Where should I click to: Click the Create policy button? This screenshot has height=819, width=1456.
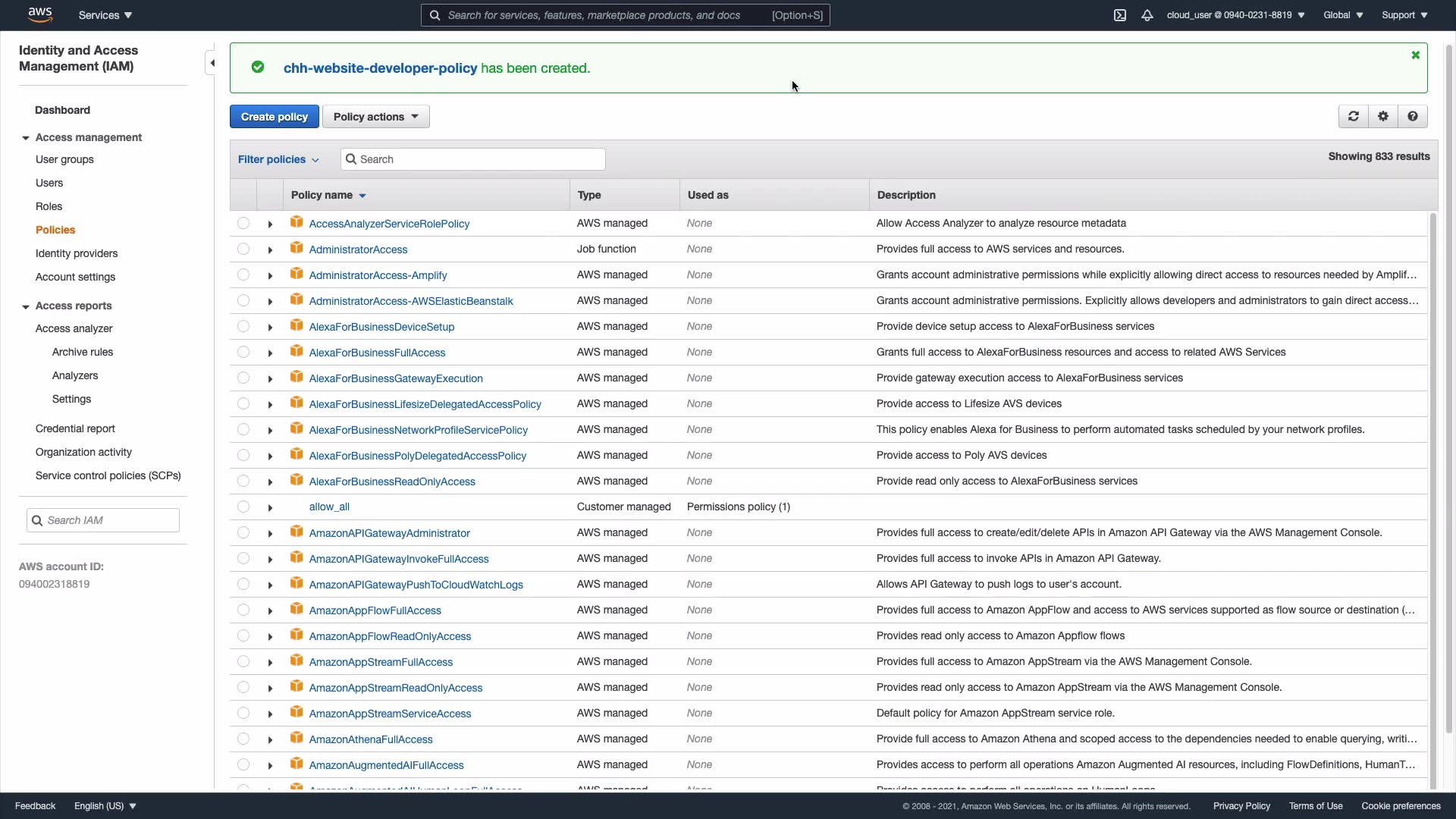275,117
